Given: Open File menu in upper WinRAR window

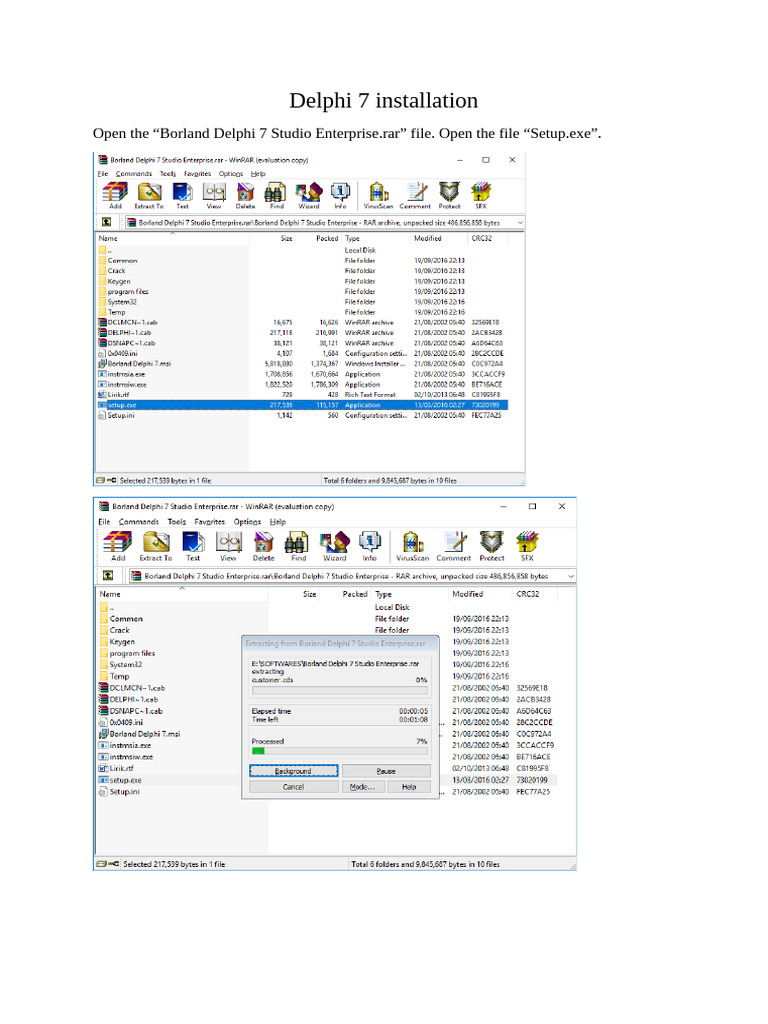Looking at the screenshot, I should 103,174.
